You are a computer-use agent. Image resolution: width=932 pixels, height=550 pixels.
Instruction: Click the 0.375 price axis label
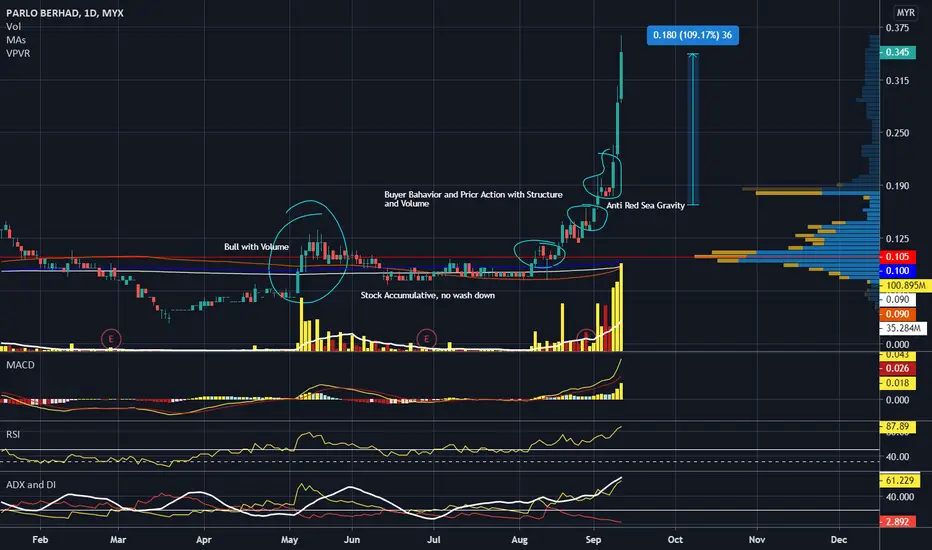pos(898,28)
